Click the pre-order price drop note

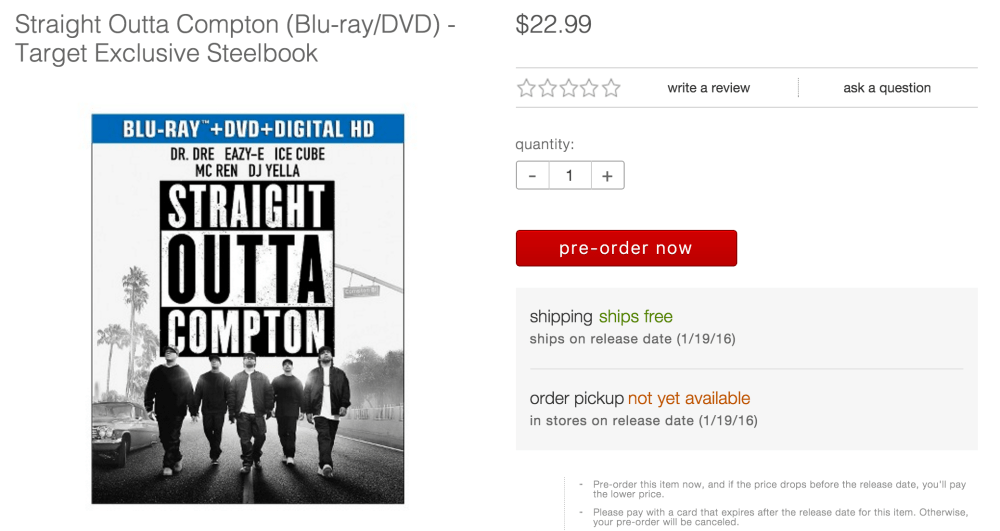click(779, 489)
